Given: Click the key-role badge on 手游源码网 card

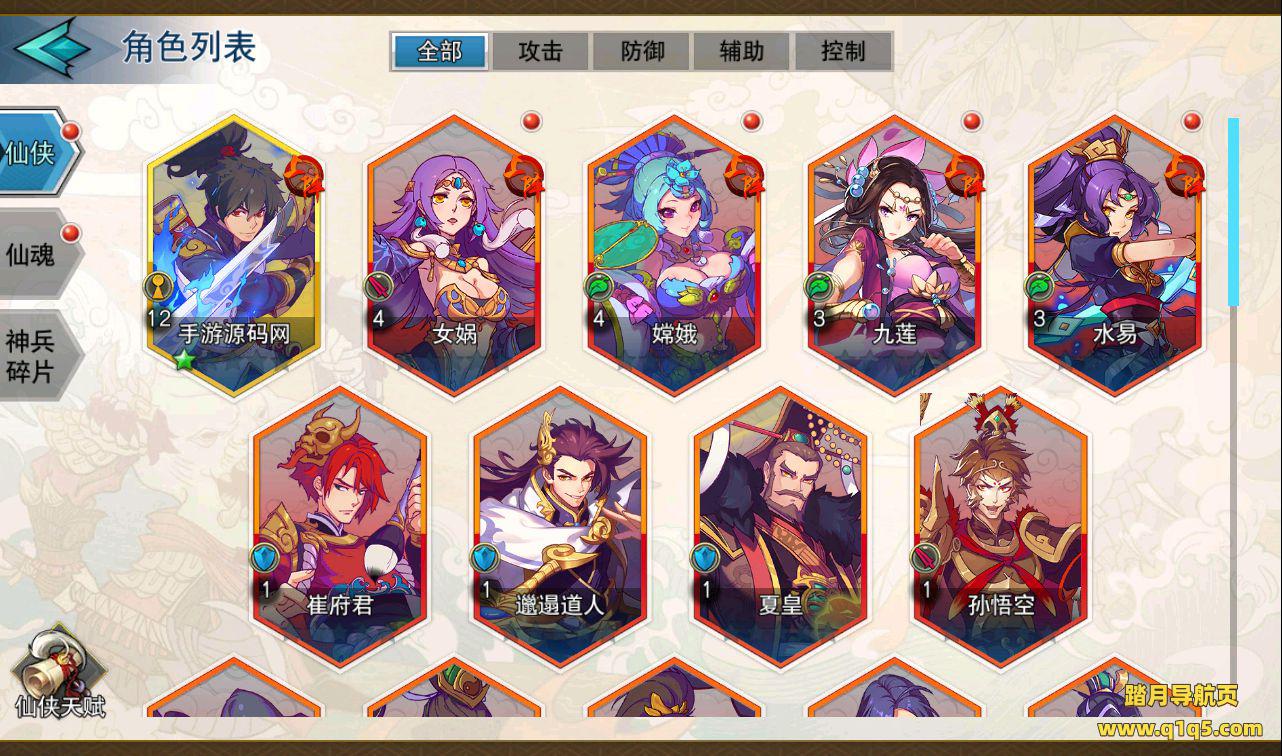Looking at the screenshot, I should (158, 287).
